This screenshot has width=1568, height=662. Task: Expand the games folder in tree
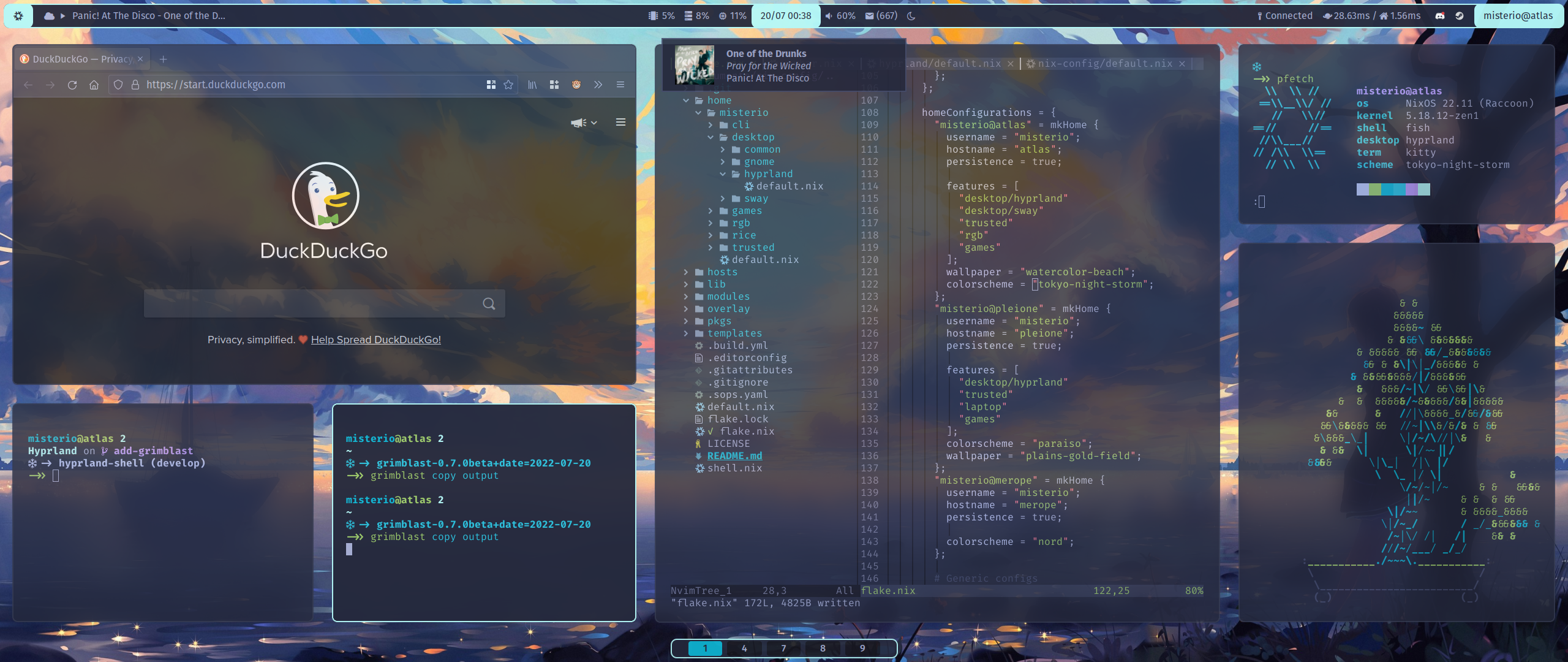746,211
